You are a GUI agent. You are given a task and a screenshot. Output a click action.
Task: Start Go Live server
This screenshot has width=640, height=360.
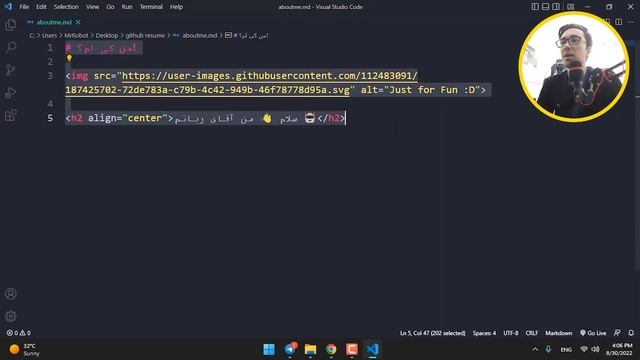coord(593,333)
